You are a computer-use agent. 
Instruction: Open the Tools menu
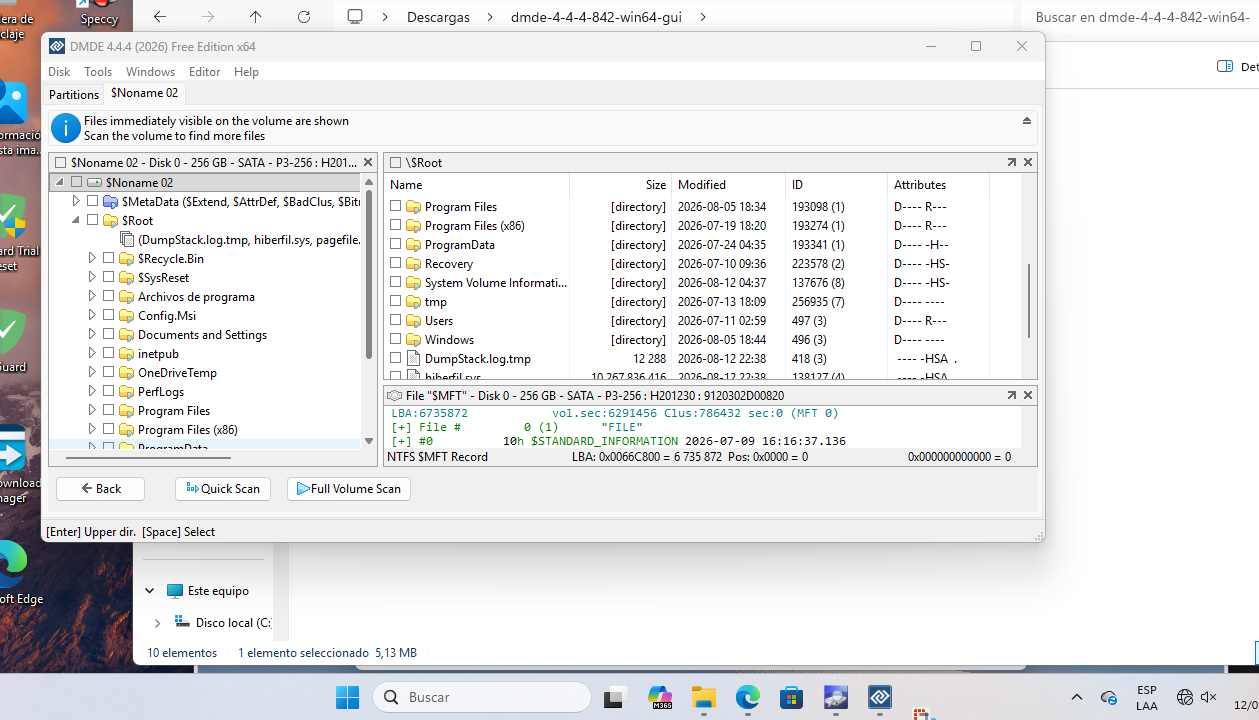(x=98, y=72)
